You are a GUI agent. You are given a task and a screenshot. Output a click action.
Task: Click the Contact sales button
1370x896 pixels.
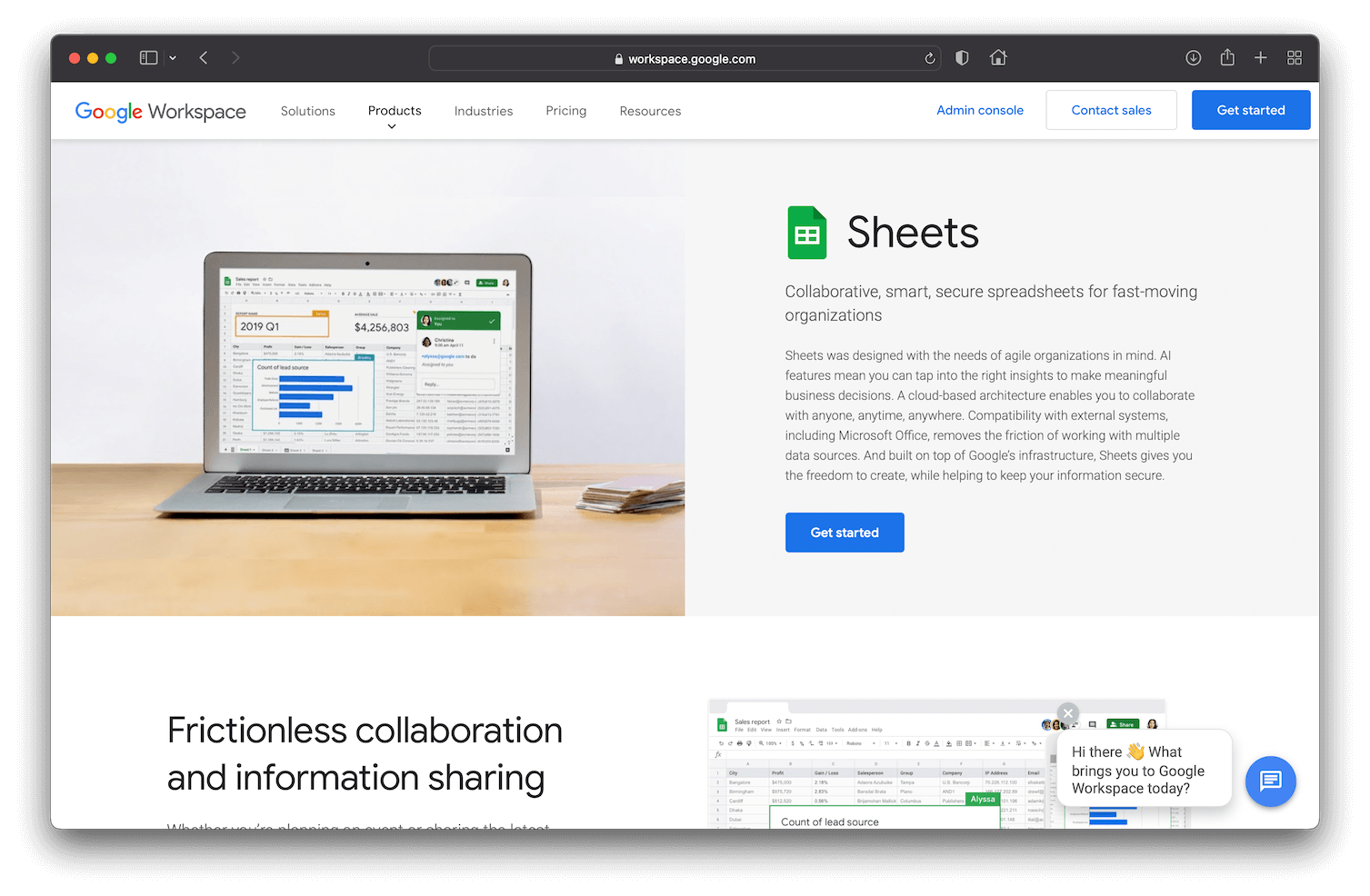[1111, 110]
